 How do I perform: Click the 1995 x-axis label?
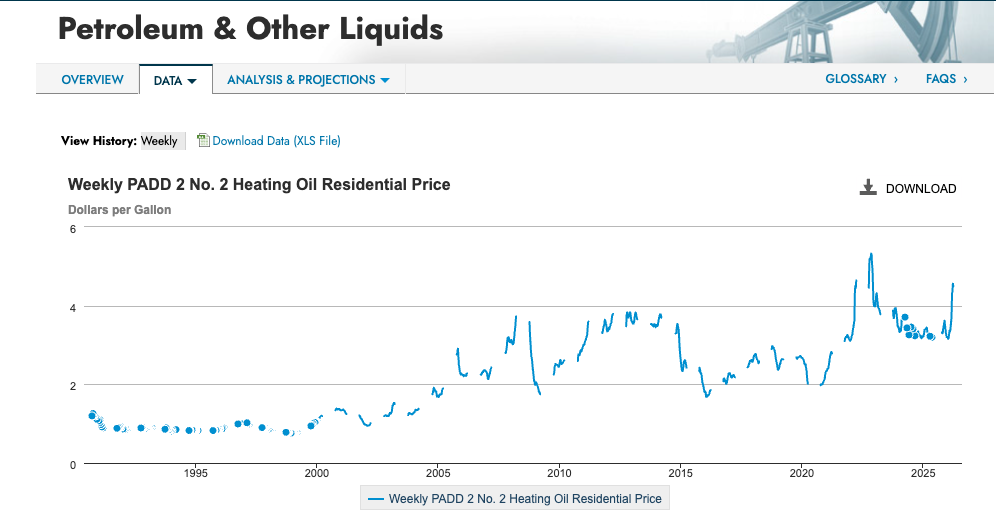196,473
